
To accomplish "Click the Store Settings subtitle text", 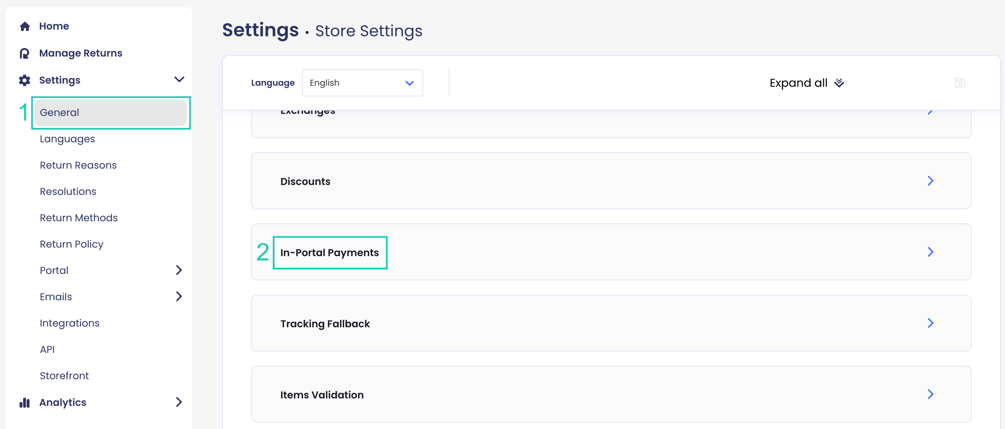I will pos(369,31).
